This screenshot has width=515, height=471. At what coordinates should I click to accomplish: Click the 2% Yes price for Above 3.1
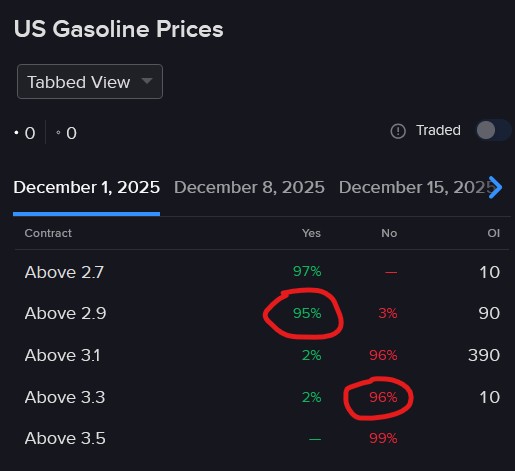coord(312,355)
